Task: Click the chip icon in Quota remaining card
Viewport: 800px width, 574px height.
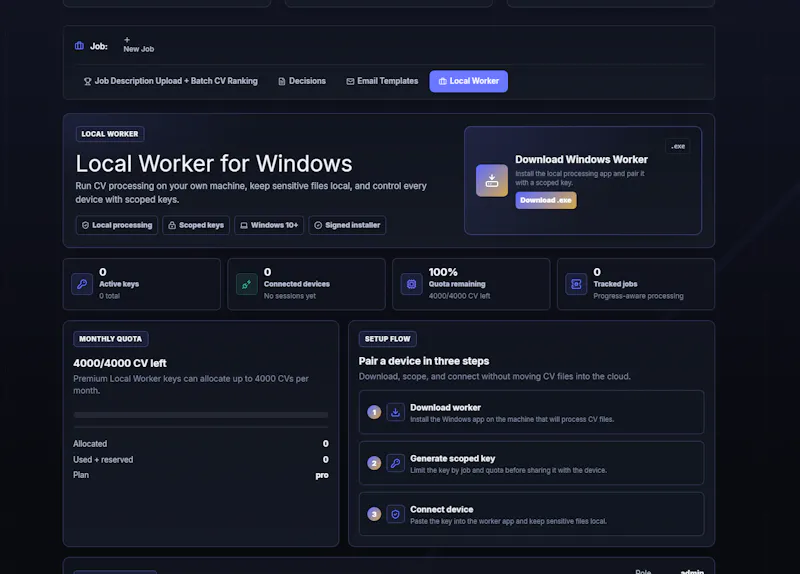Action: click(411, 284)
